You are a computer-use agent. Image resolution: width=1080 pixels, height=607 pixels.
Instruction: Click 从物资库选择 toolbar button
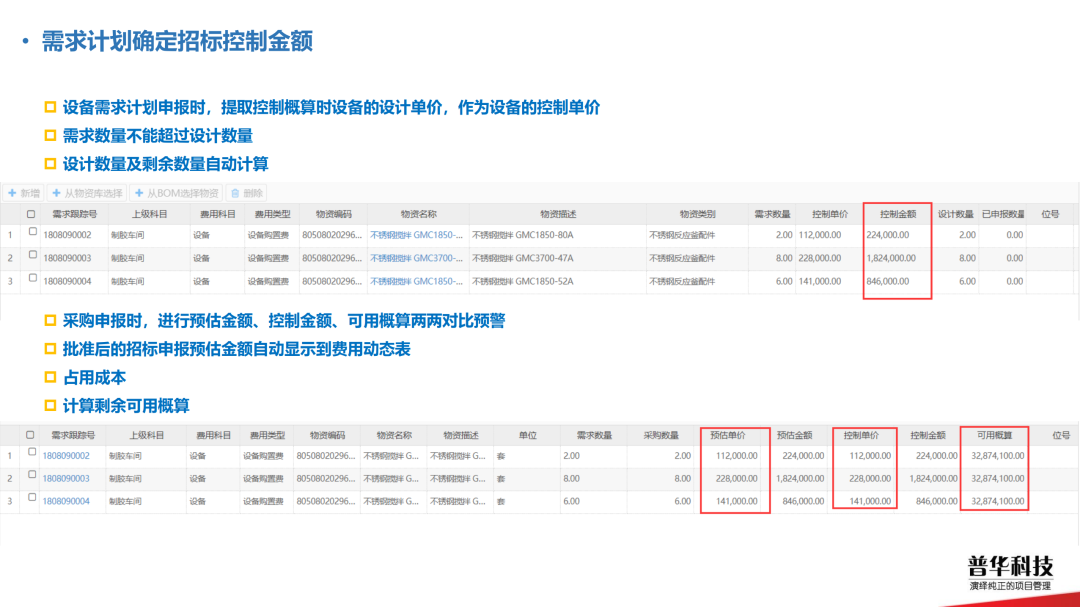87,194
